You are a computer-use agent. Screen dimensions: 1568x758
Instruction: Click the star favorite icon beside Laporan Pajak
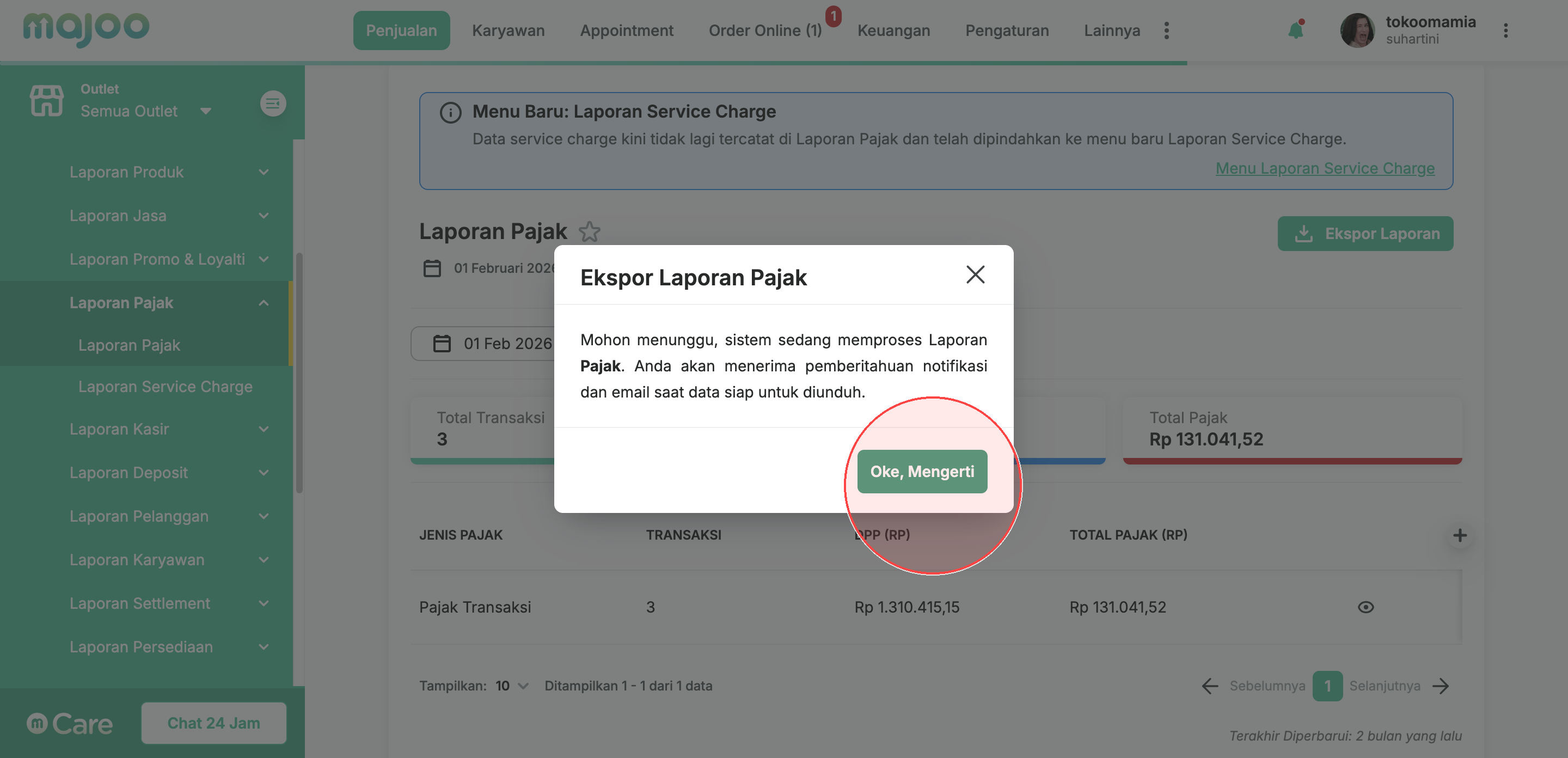589,231
